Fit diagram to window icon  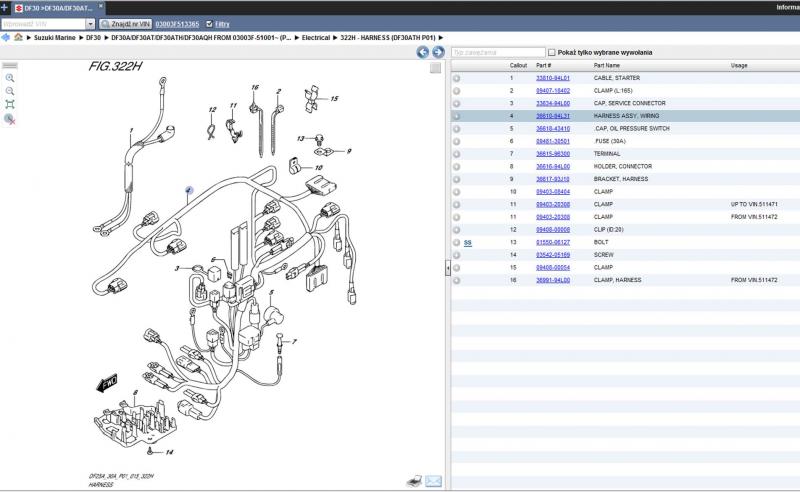pyautogui.click(x=10, y=104)
